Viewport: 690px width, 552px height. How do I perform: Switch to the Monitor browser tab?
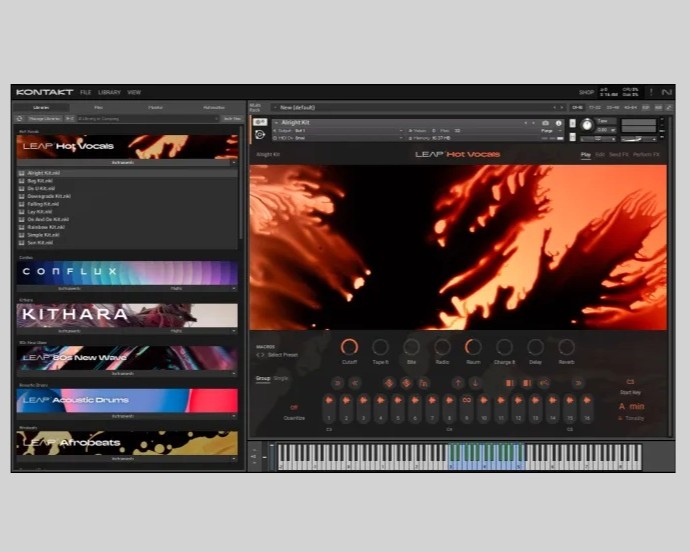point(155,107)
